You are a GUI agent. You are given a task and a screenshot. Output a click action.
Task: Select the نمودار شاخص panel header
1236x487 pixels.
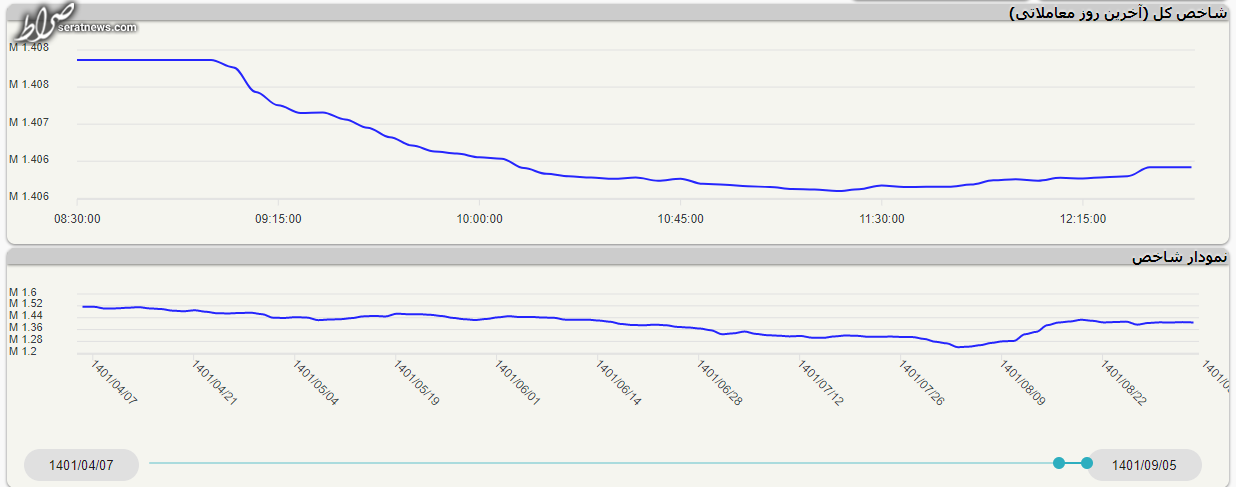click(x=1178, y=257)
